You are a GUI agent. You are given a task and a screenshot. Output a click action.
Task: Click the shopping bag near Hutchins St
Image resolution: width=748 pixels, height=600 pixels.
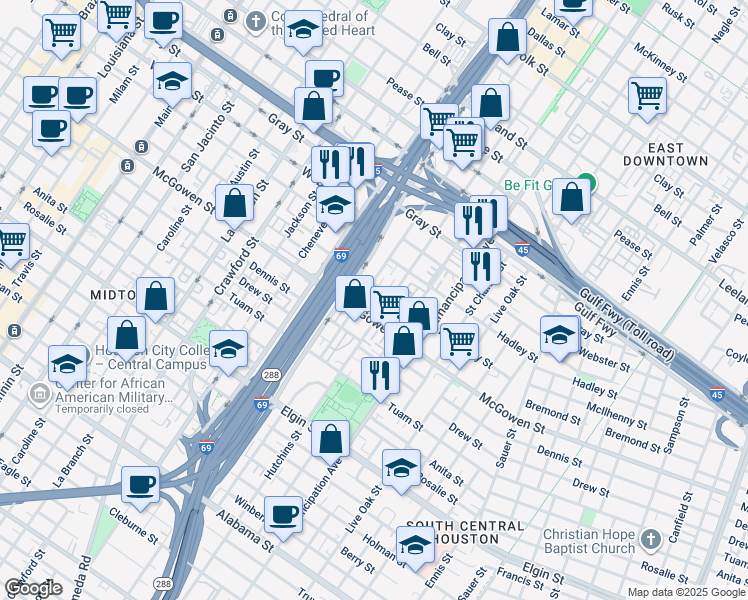pyautogui.click(x=330, y=438)
